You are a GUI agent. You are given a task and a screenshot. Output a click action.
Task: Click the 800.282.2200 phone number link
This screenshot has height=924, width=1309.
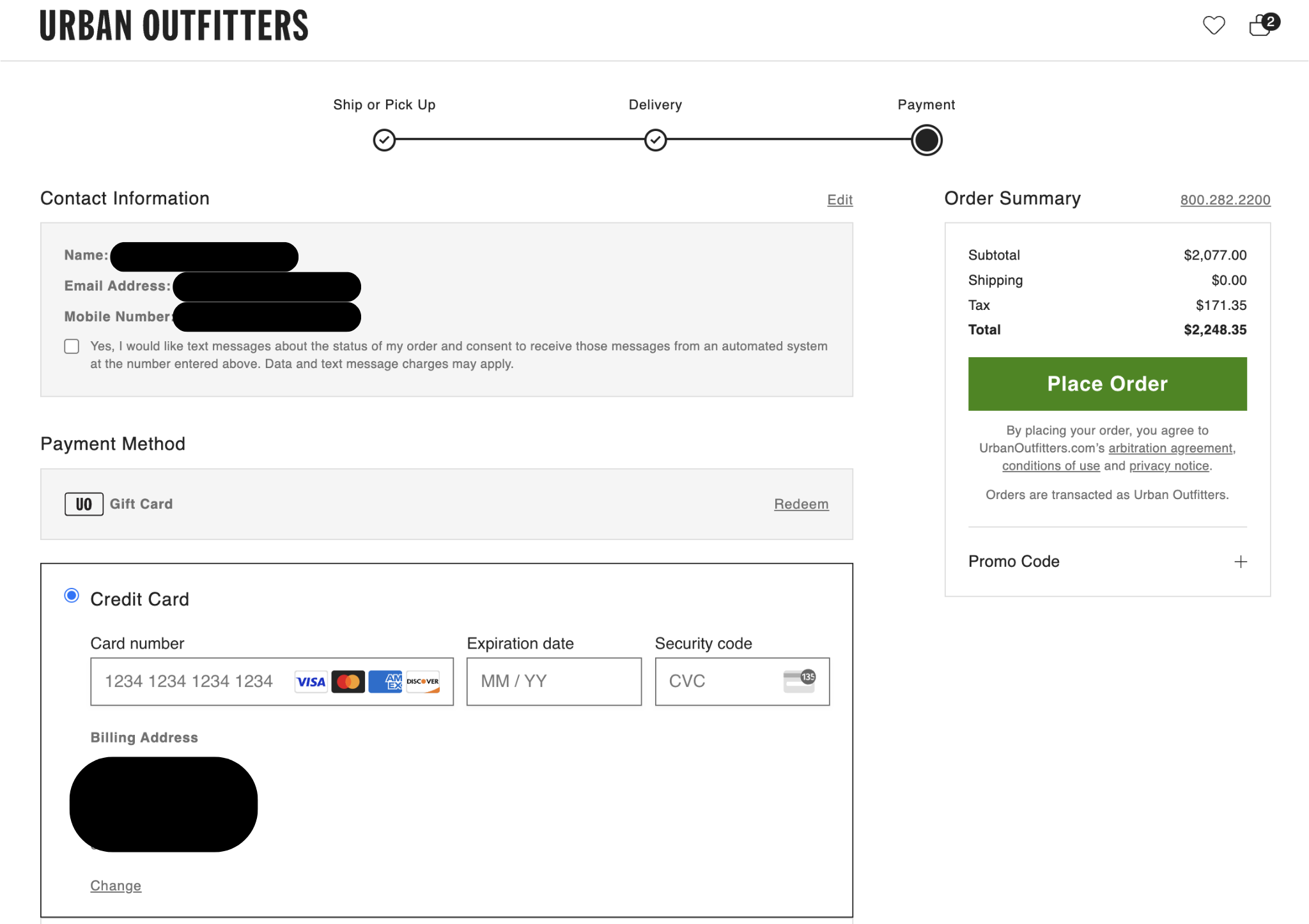tap(1225, 200)
